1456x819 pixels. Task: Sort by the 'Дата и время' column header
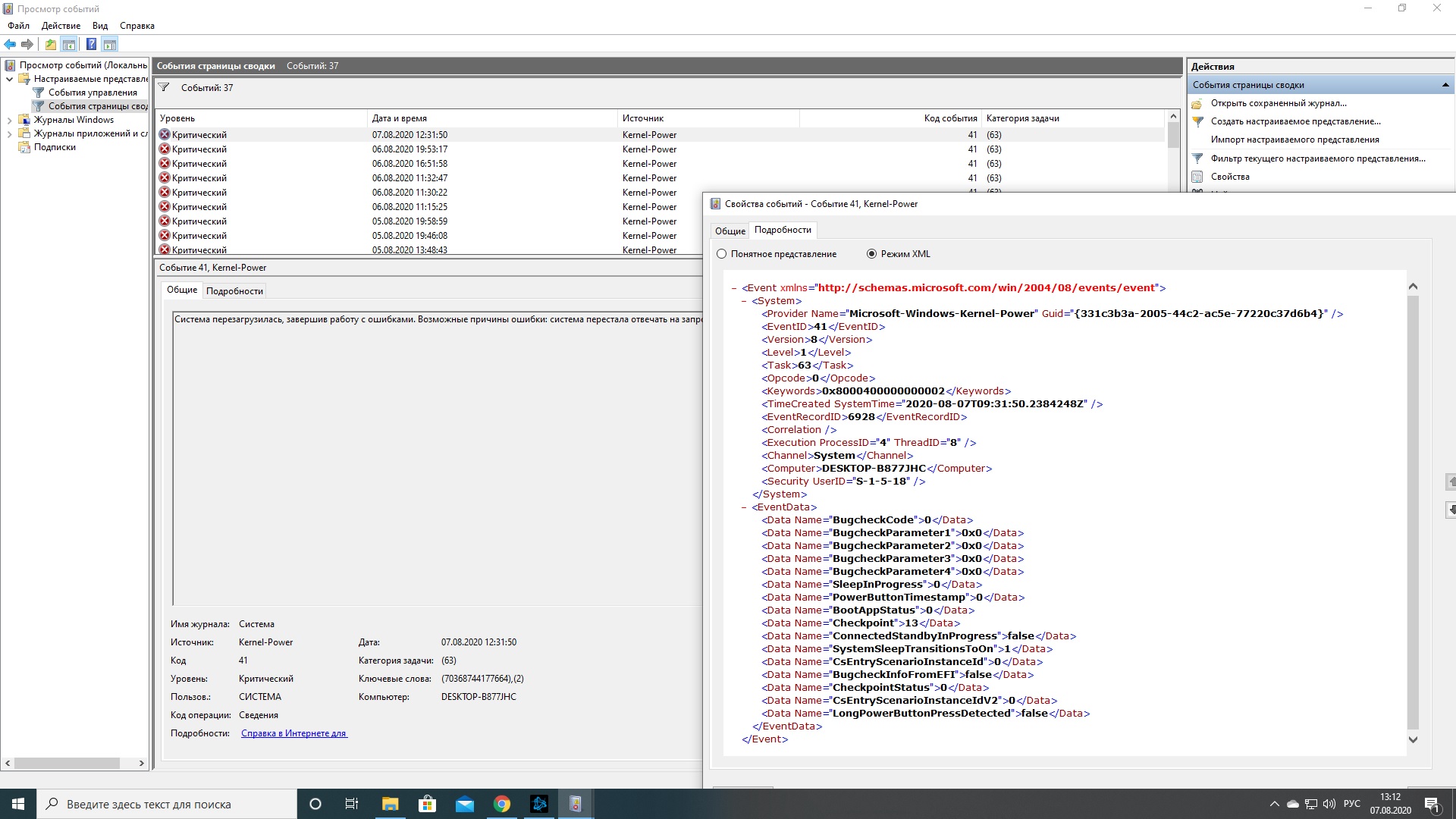(493, 118)
